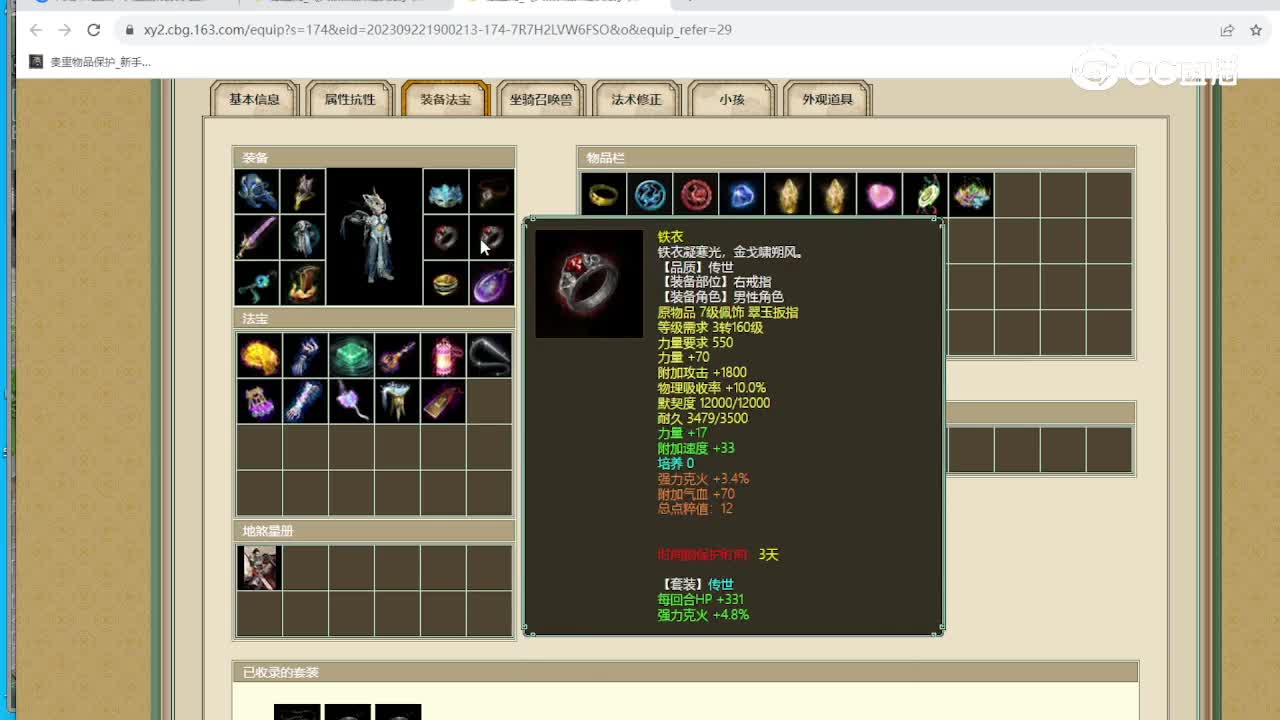Click the 物理吸收率 +10.0% line
This screenshot has height=720, width=1280.
pos(711,387)
